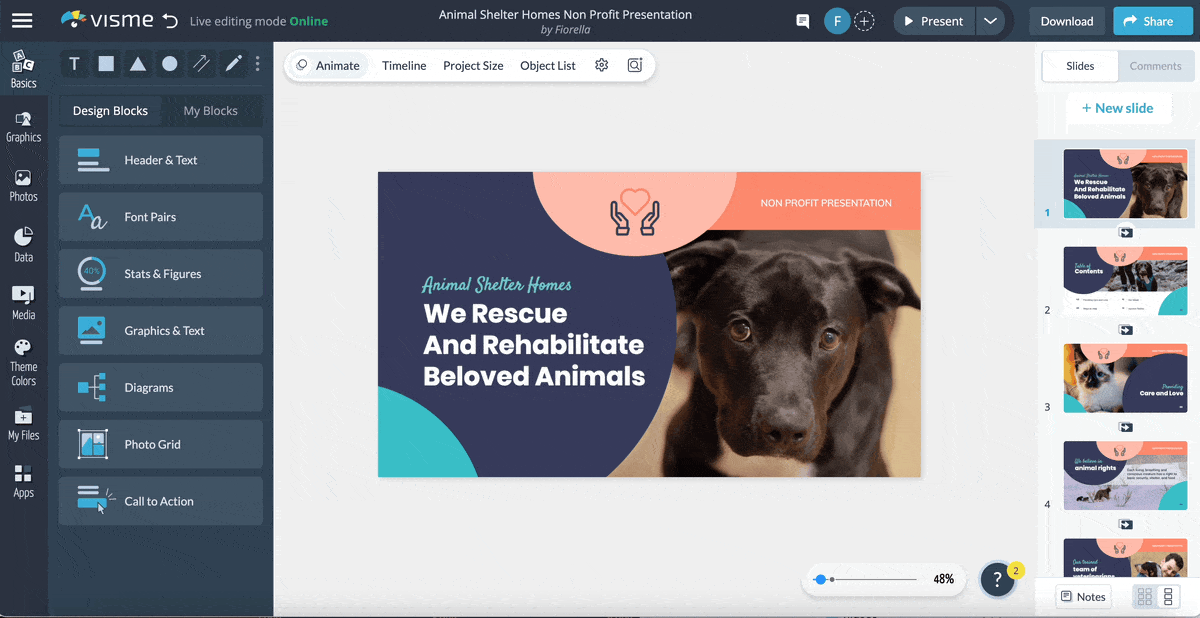Switch to the Timeline tab

403,65
